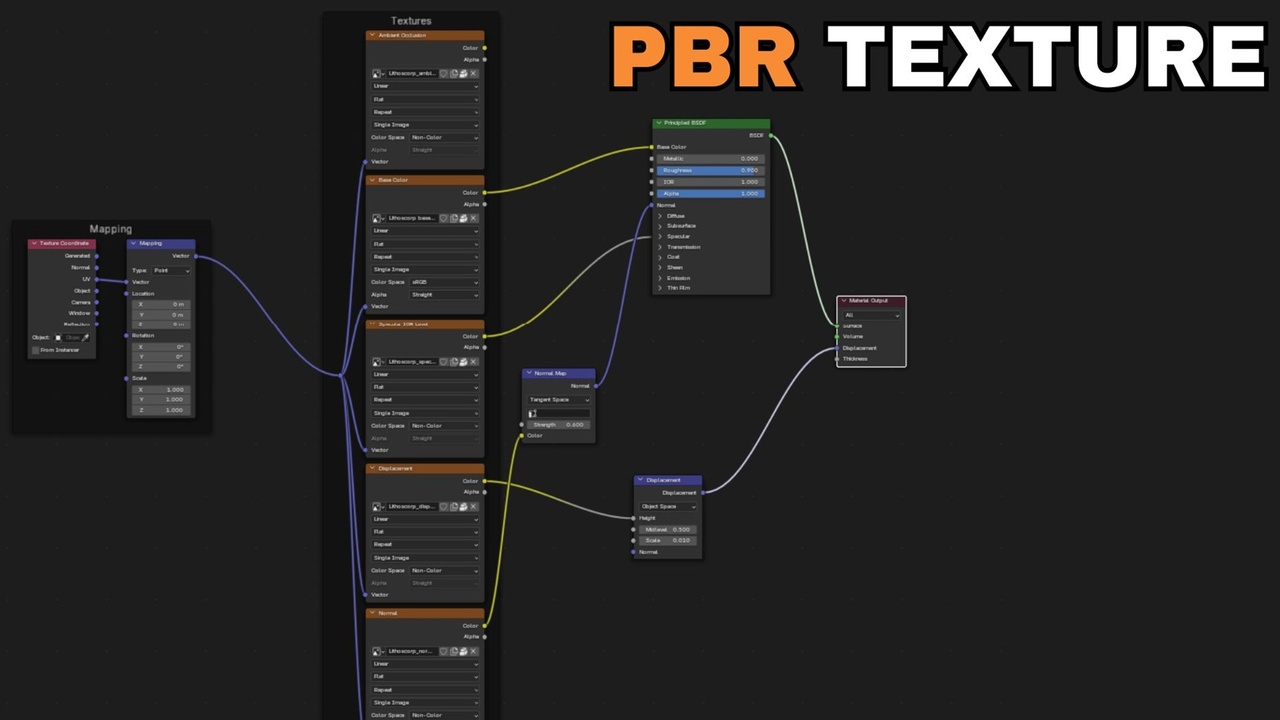1280x720 pixels.
Task: Click the Textures frame label
Action: pos(411,21)
